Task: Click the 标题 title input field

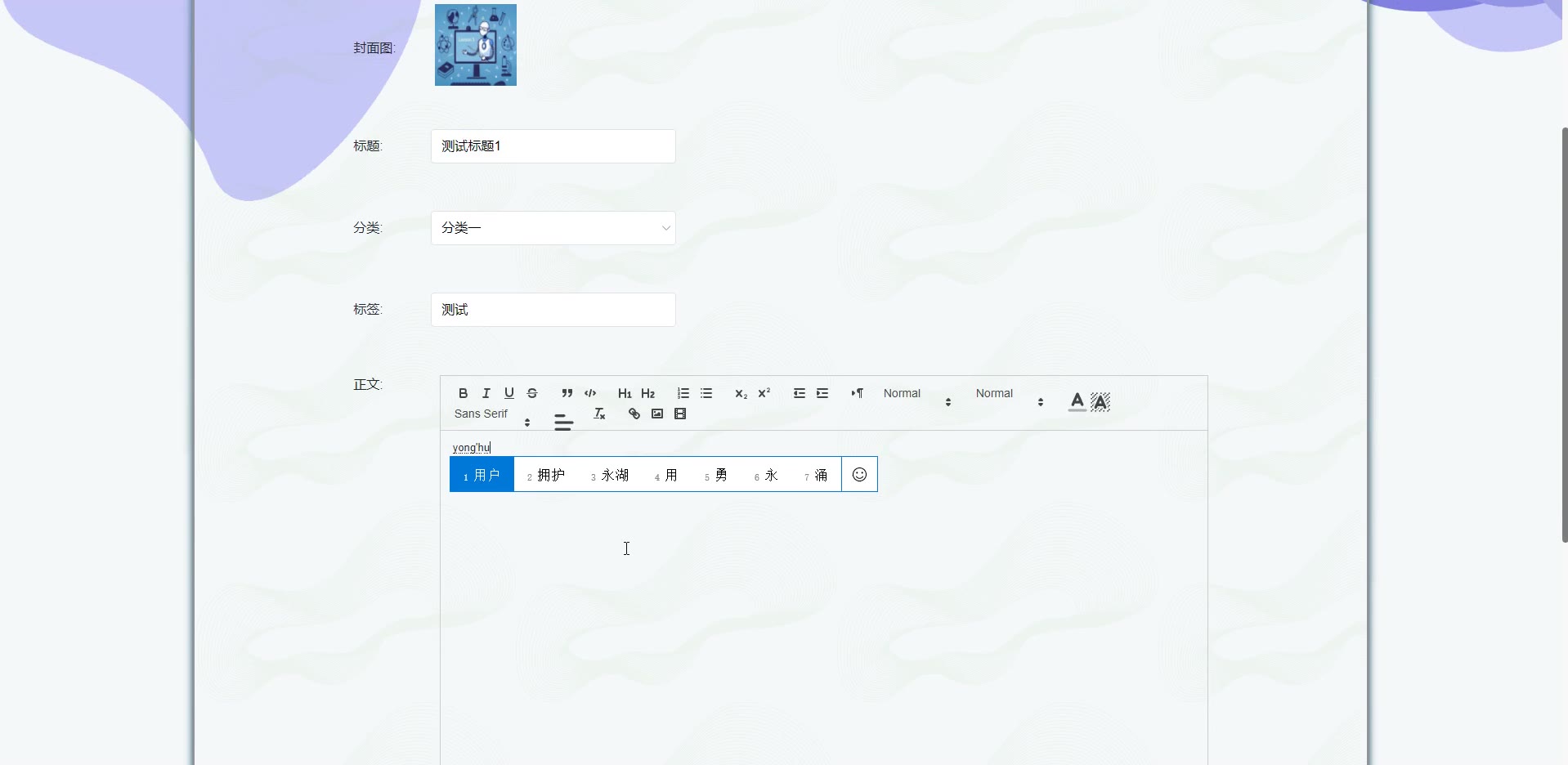Action: click(553, 146)
